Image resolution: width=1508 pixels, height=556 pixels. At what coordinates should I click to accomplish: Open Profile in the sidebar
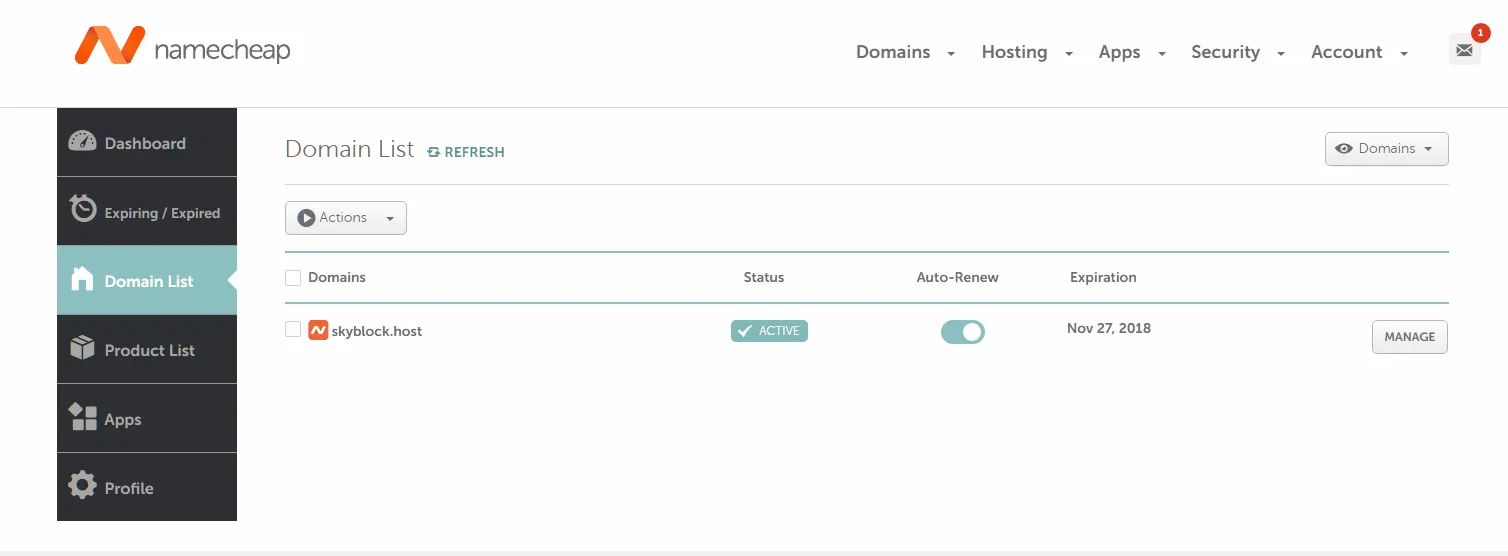[x=147, y=487]
